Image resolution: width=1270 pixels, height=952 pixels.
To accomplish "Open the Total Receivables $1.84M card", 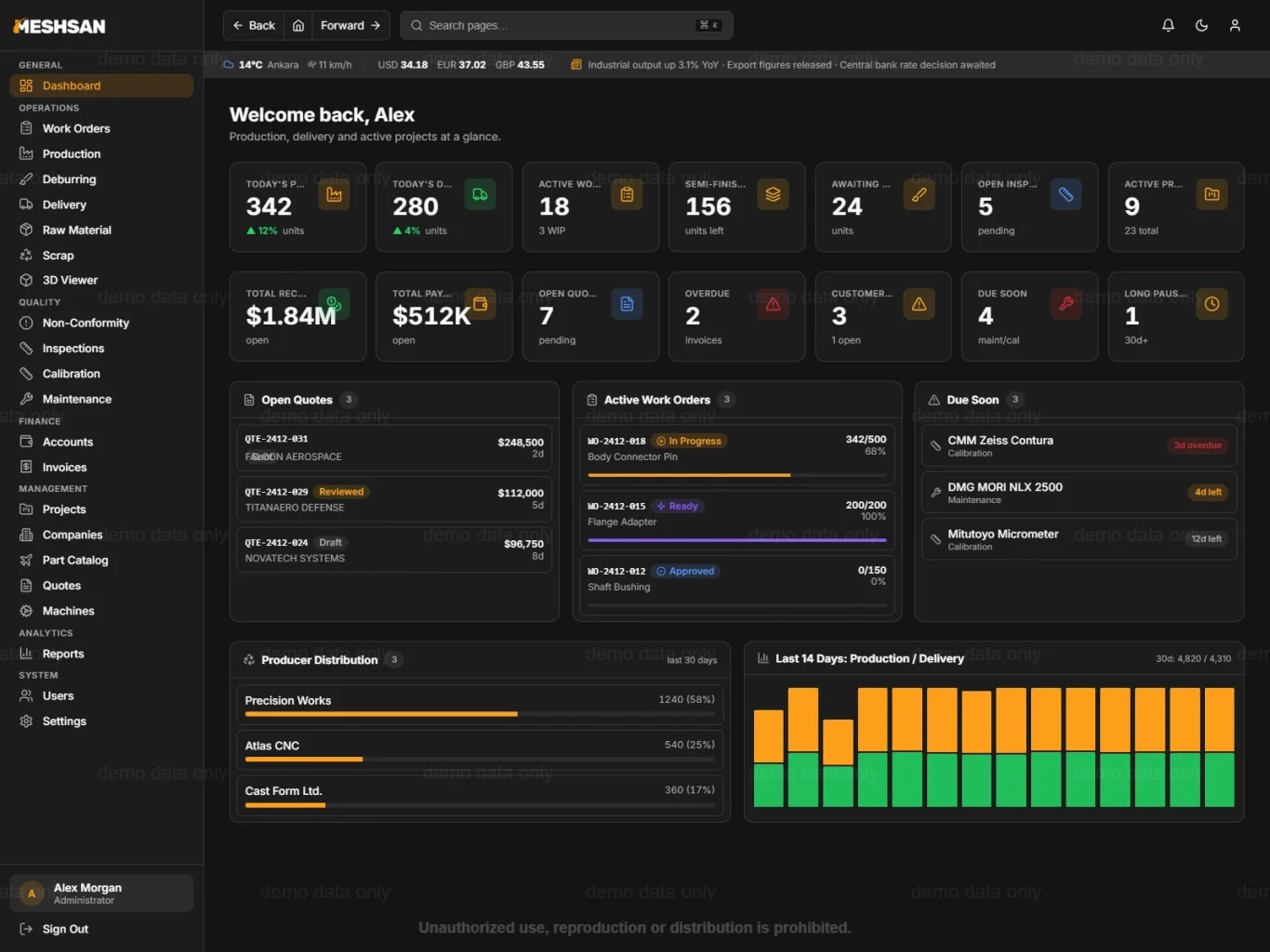I will click(298, 316).
